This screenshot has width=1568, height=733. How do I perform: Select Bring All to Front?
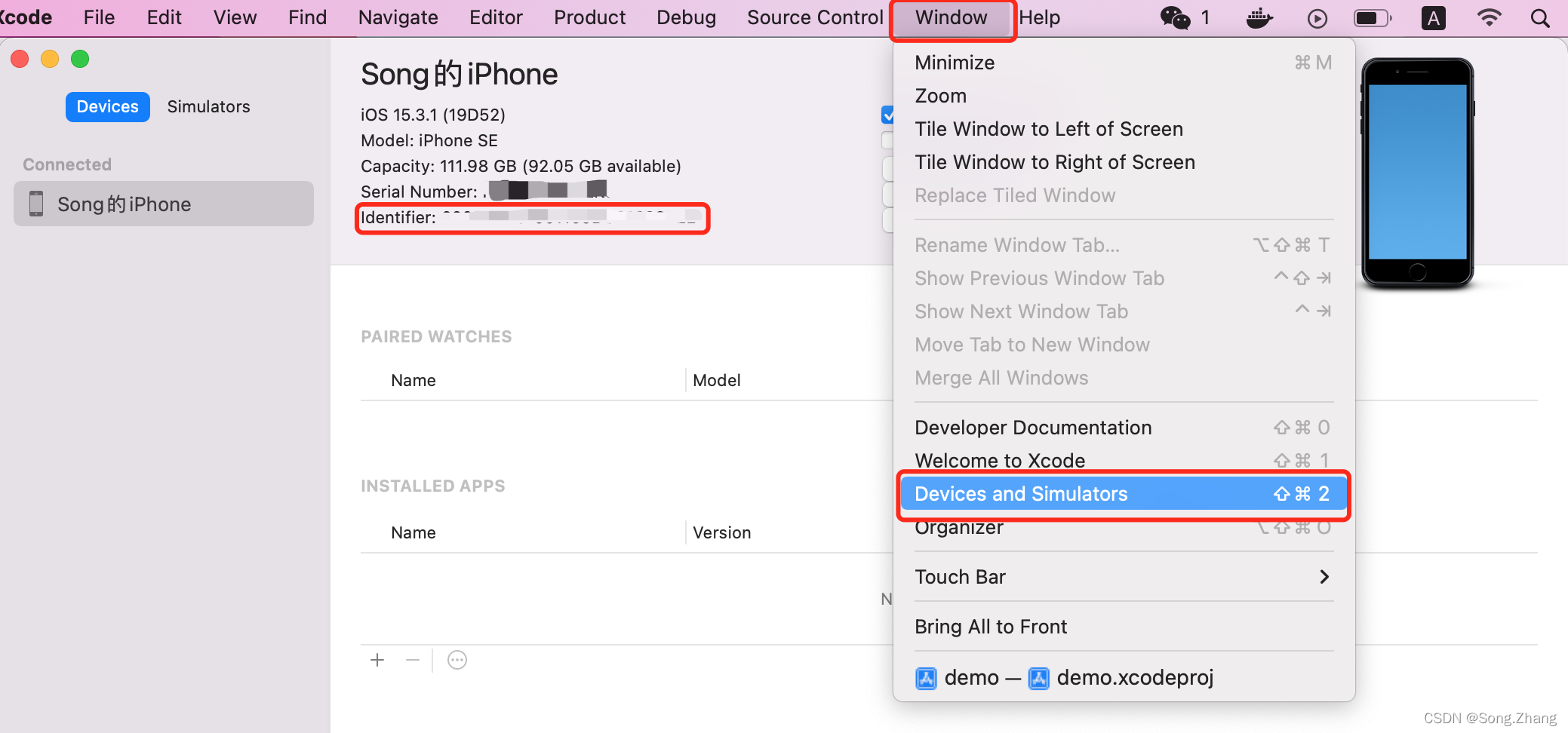[x=1124, y=627]
